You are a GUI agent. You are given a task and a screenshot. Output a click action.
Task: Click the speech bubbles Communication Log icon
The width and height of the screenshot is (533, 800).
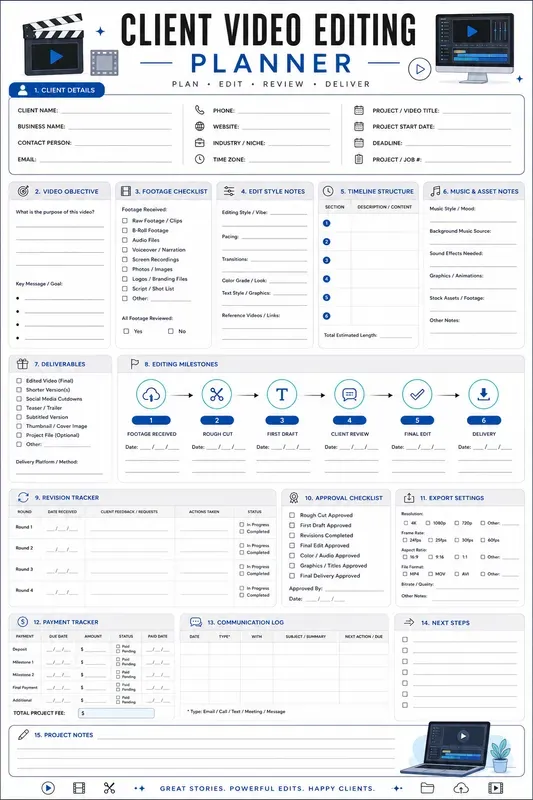(196, 622)
